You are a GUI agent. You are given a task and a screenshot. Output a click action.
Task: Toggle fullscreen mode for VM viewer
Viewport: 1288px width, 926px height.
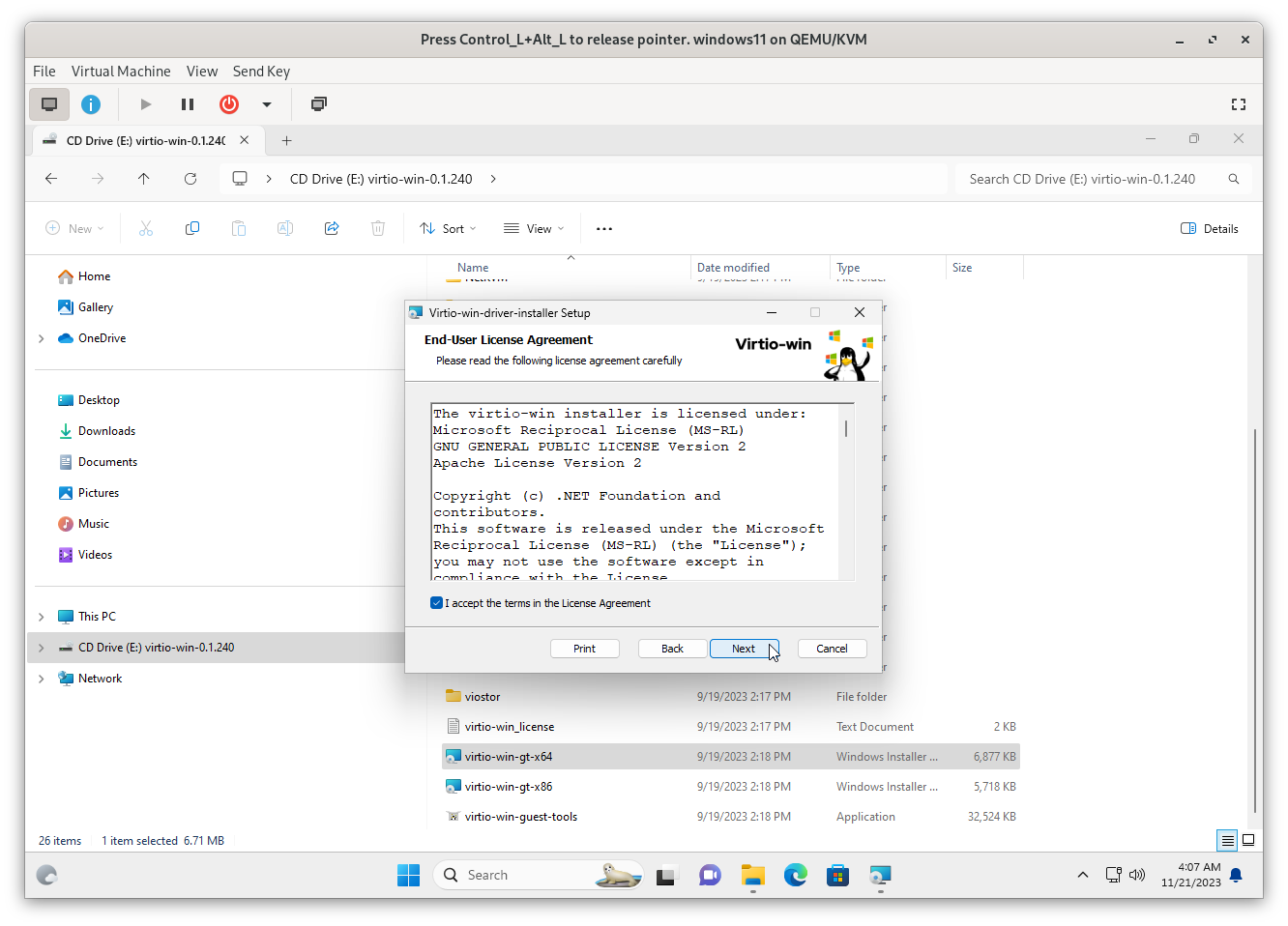pos(1239,104)
